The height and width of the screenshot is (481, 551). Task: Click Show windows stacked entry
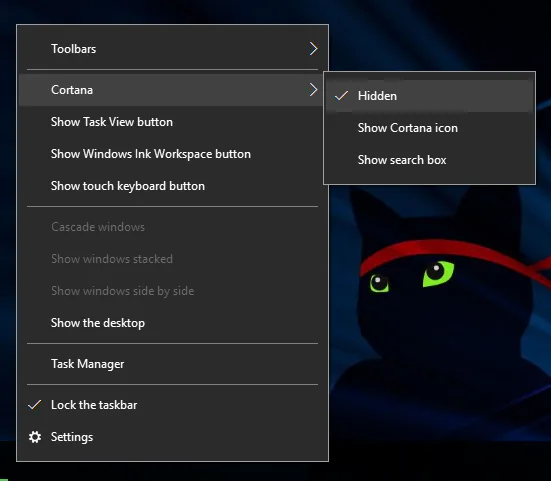[173, 259]
